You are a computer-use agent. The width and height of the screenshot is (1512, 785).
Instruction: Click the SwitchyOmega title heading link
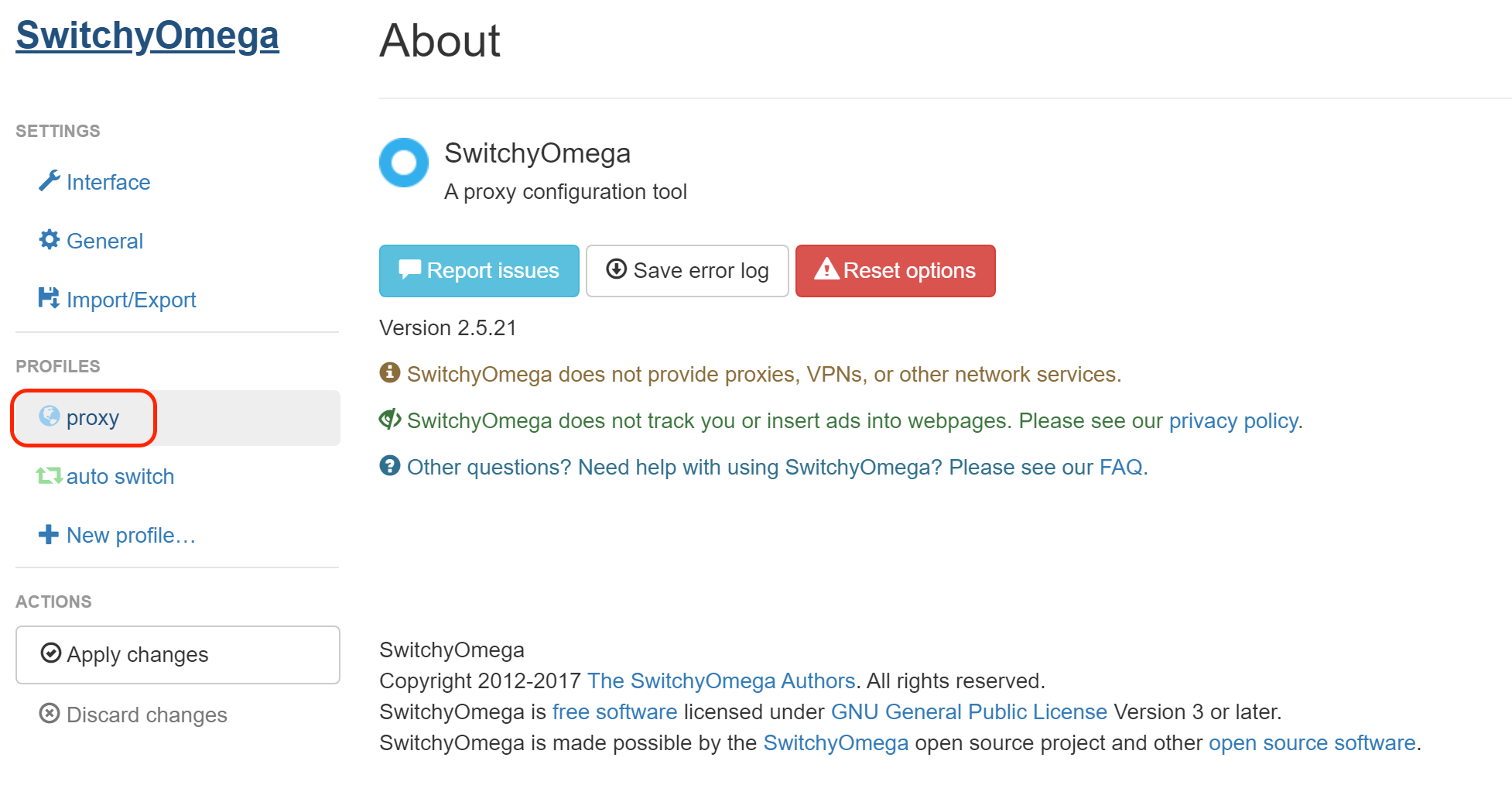click(x=147, y=36)
